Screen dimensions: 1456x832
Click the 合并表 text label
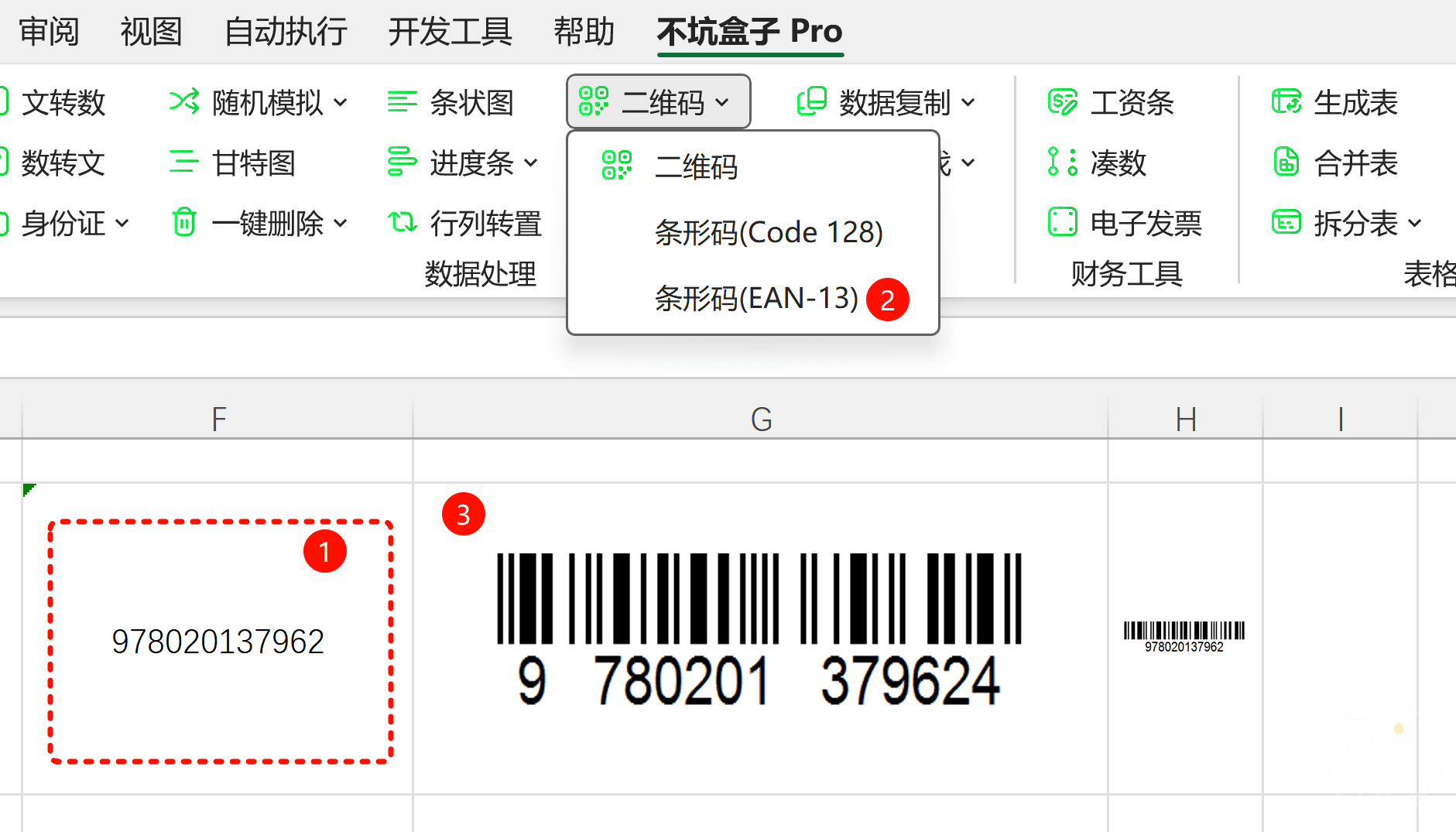pyautogui.click(x=1356, y=163)
